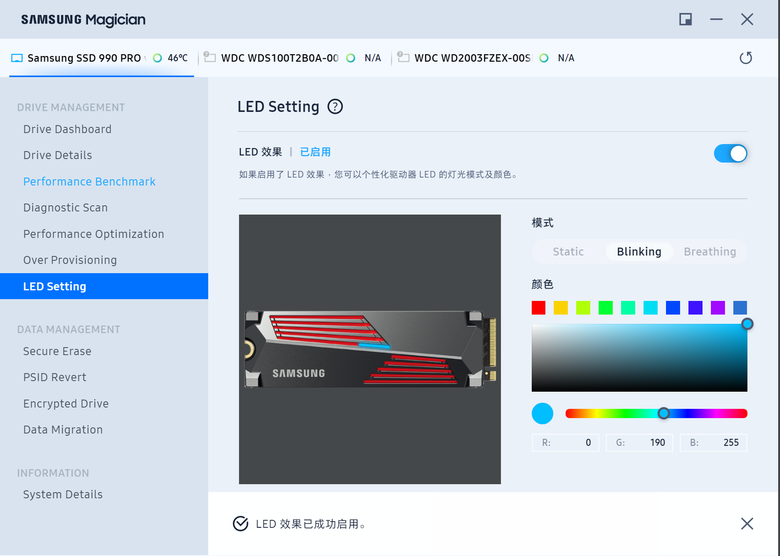Viewport: 780px width, 556px height.
Task: Pick the last steel-blue color swatch
Action: (x=740, y=307)
